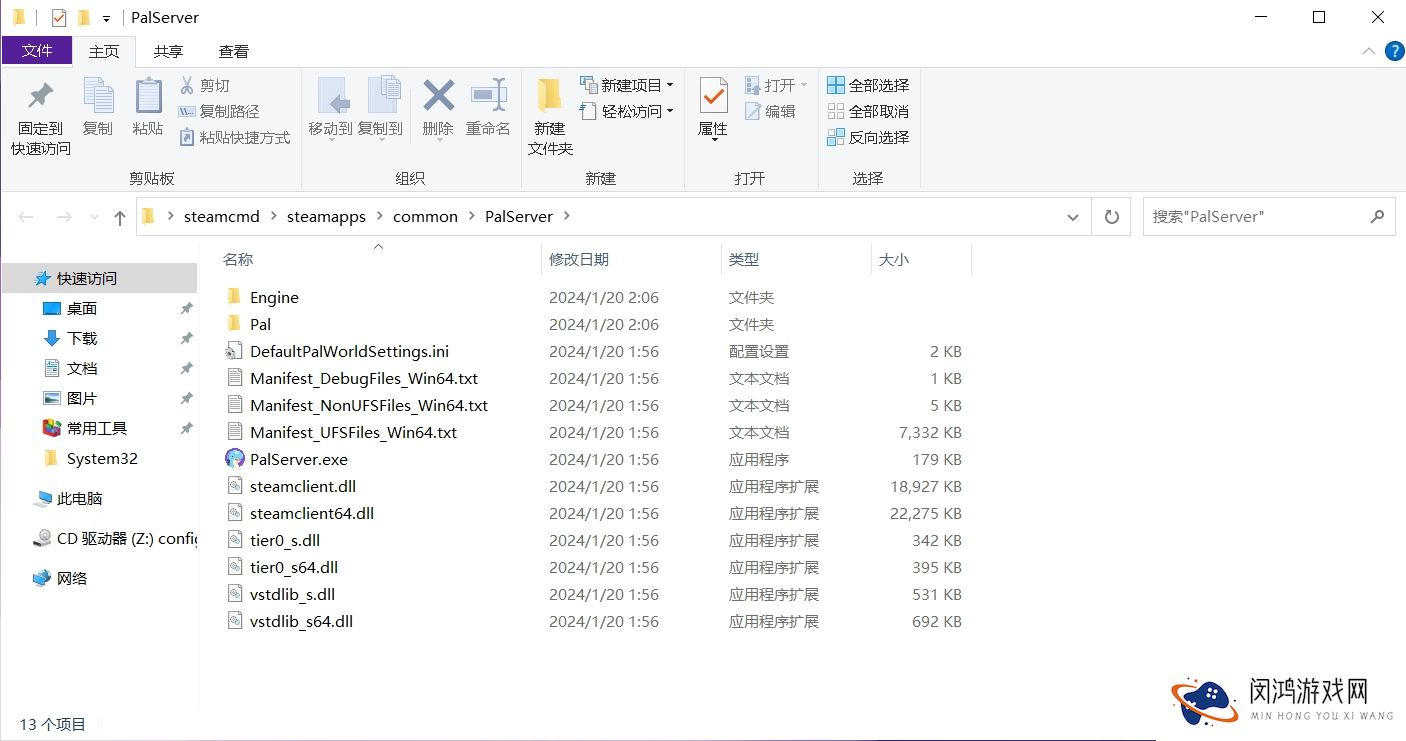This screenshot has height=741, width=1406.
Task: Click the Paste (粘贴) ribbon icon
Action: tap(148, 96)
